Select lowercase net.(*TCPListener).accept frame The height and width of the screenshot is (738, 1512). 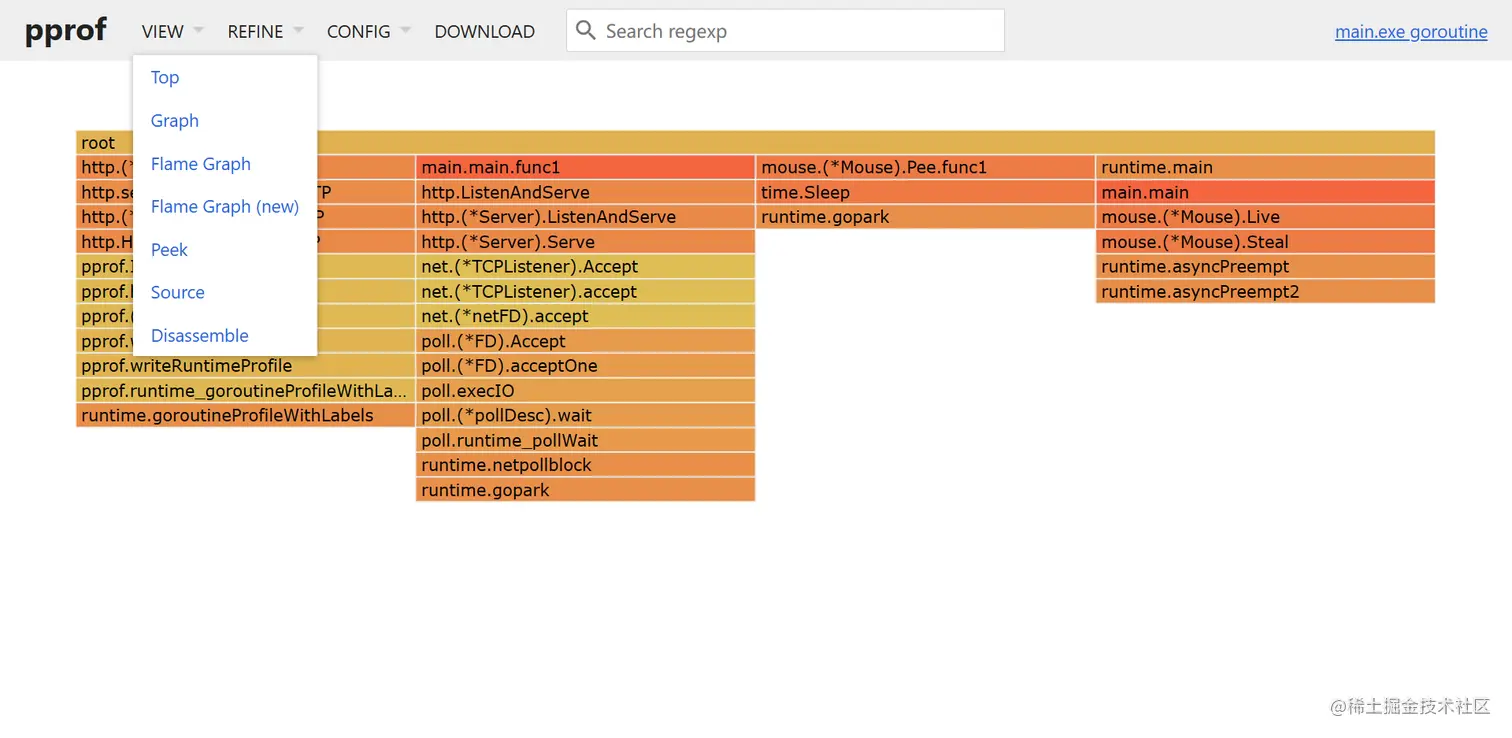[585, 292]
